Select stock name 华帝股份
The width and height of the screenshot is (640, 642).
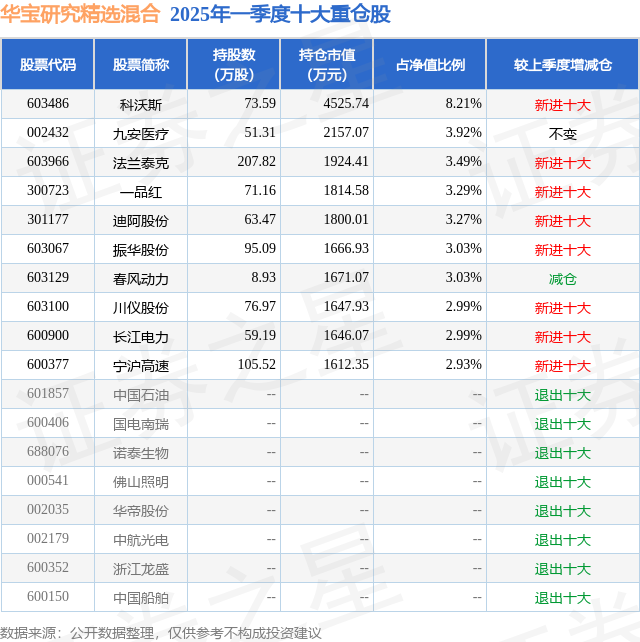141,512
